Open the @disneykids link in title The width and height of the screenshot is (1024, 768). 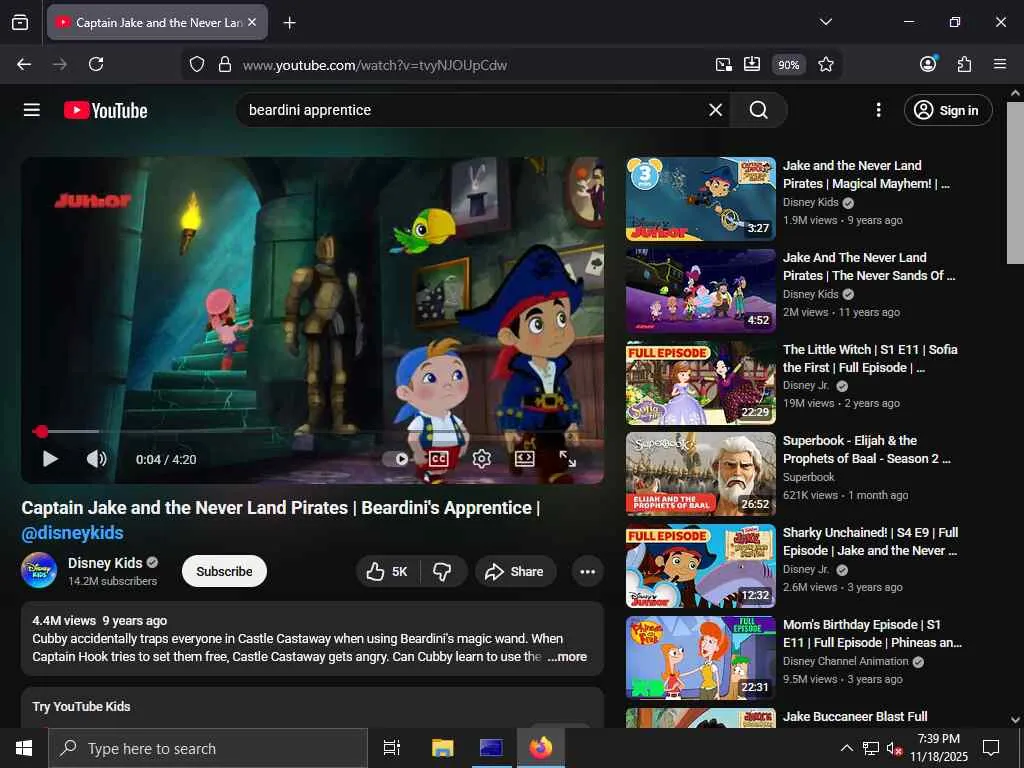pos(72,533)
